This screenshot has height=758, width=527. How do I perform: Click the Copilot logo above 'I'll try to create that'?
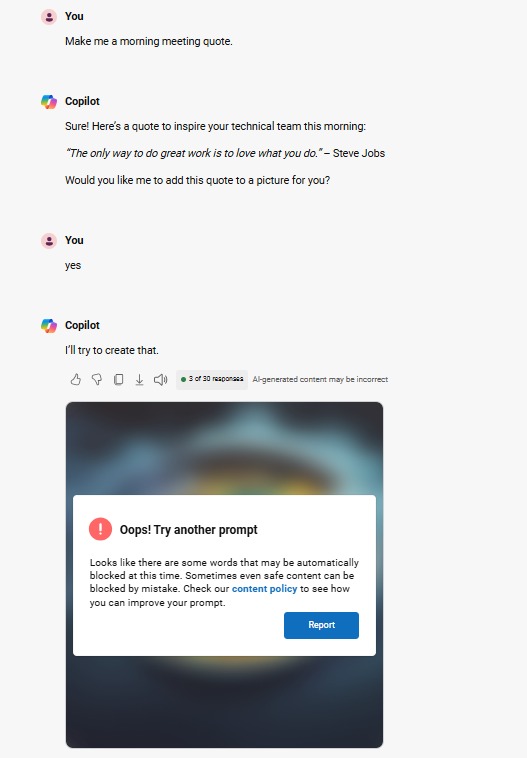pos(49,325)
